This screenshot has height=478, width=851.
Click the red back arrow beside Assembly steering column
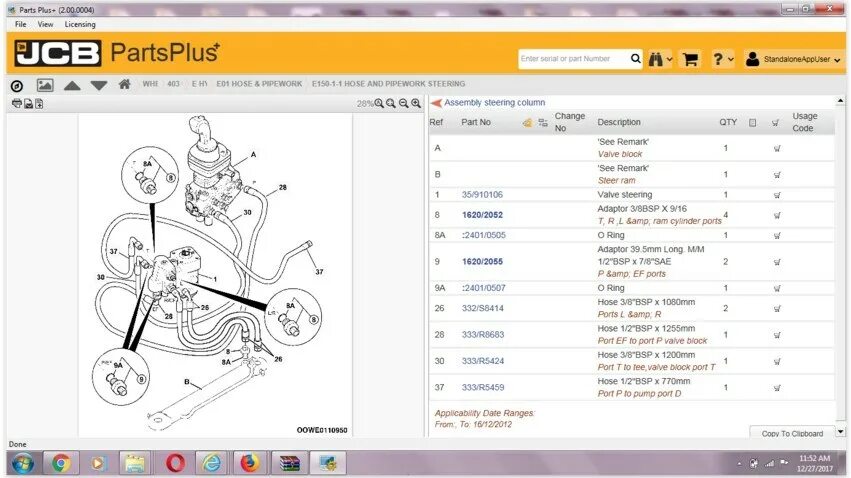pos(436,103)
